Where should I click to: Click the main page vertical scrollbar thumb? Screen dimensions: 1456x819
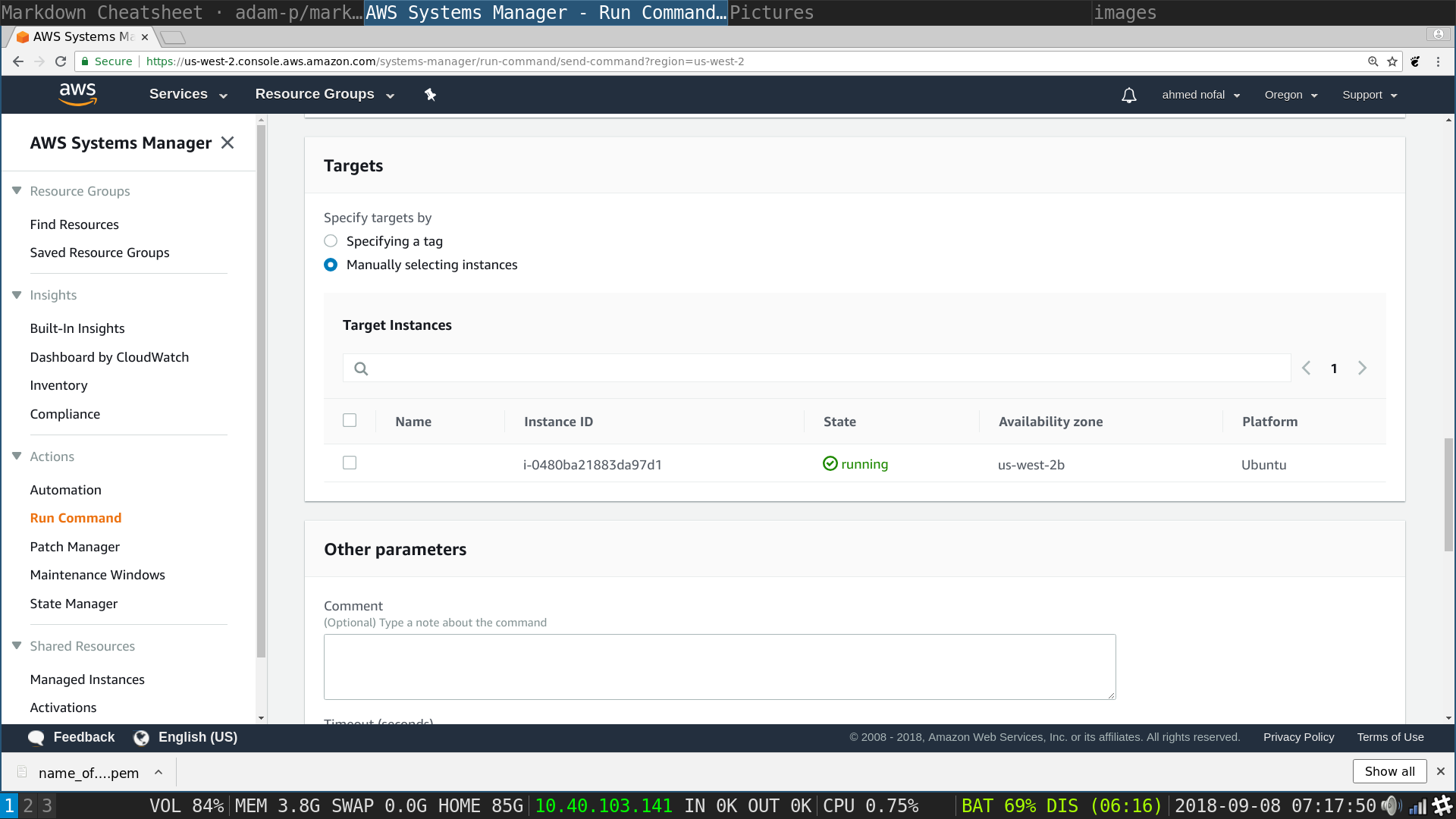[1448, 493]
